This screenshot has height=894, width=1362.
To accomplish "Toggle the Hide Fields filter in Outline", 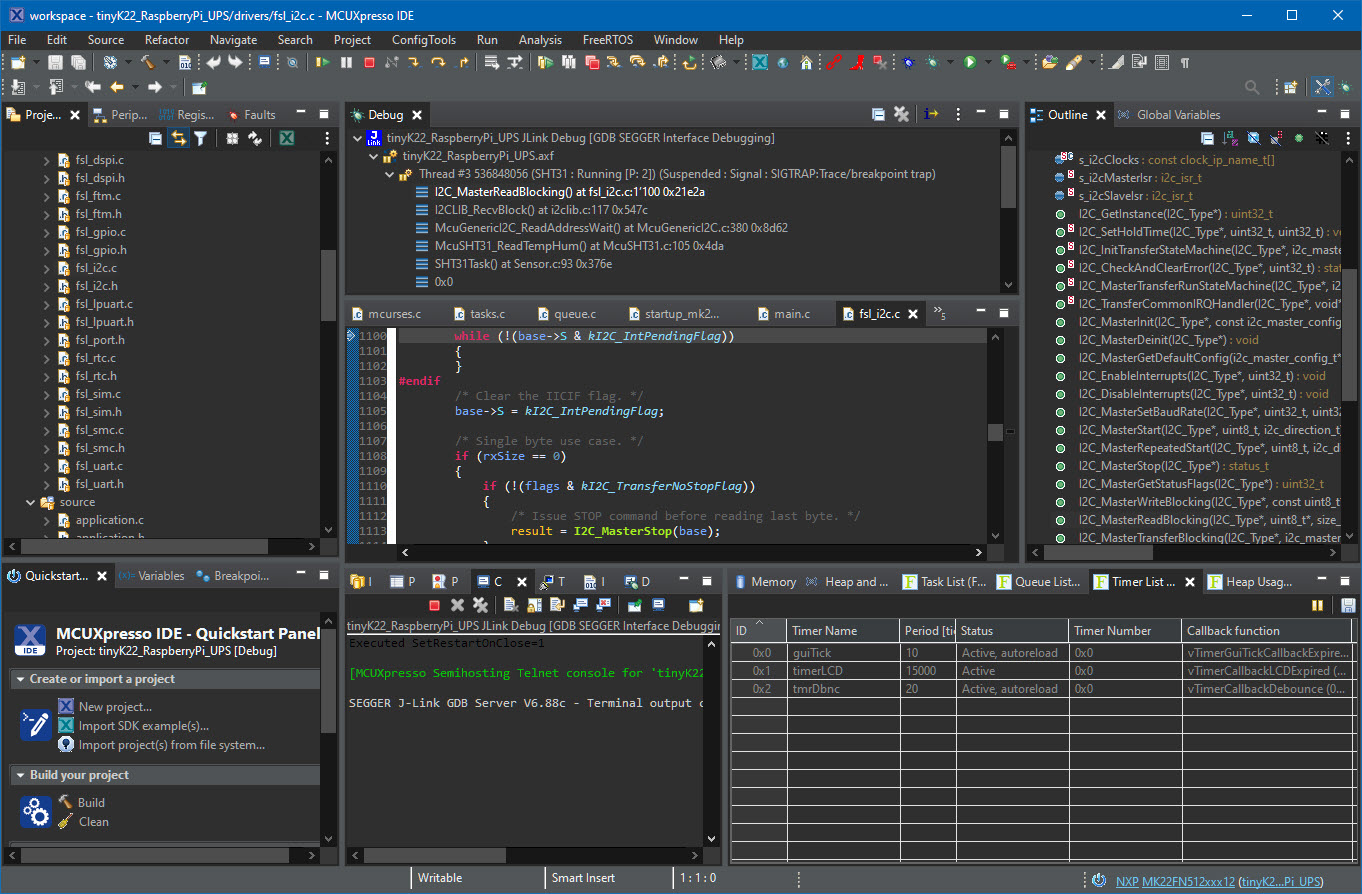I will pyautogui.click(x=1253, y=138).
